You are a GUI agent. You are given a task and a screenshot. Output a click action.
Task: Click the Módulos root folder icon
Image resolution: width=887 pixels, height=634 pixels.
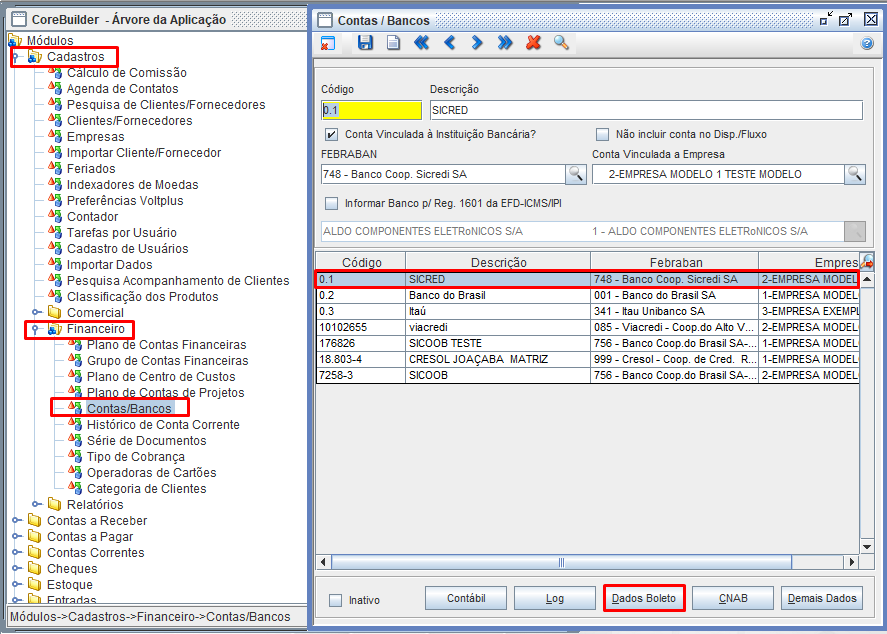[x=15, y=40]
